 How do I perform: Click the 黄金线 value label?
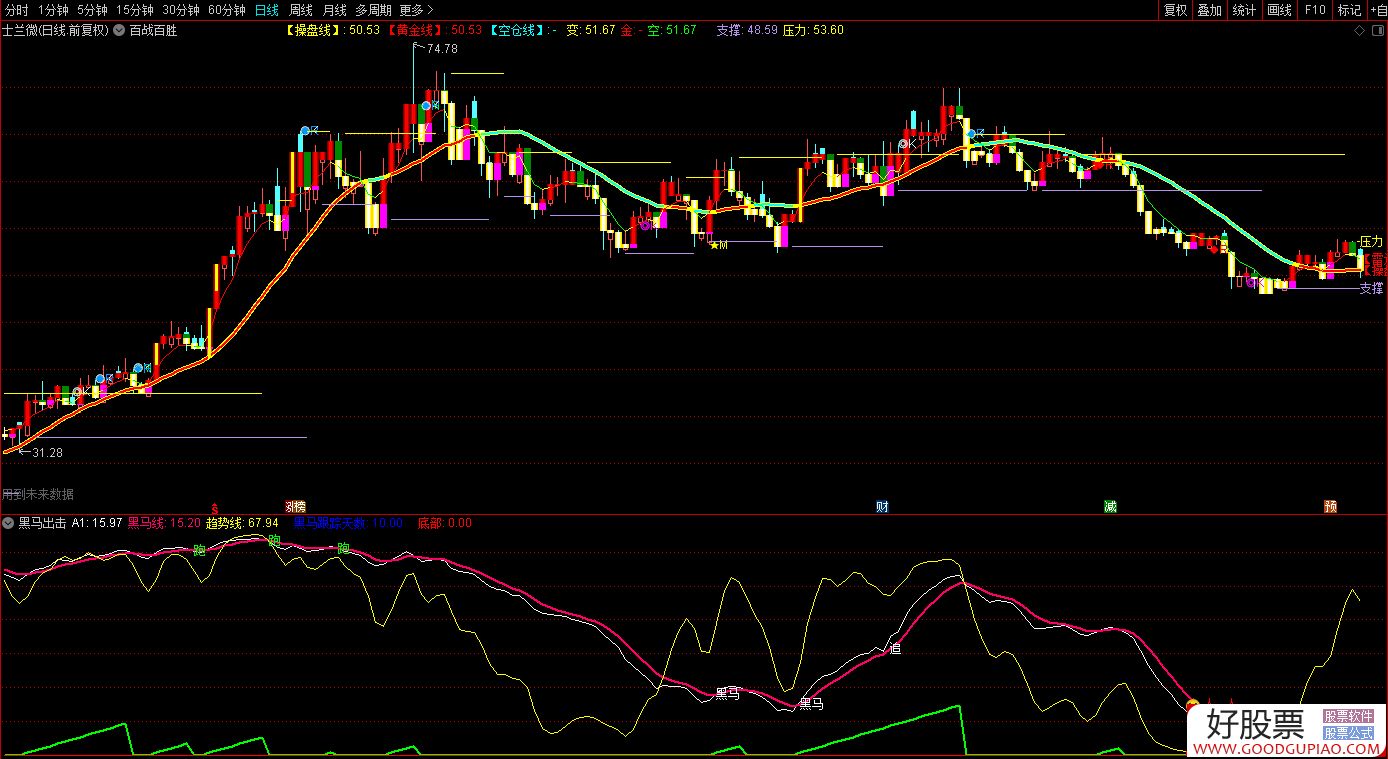434,30
